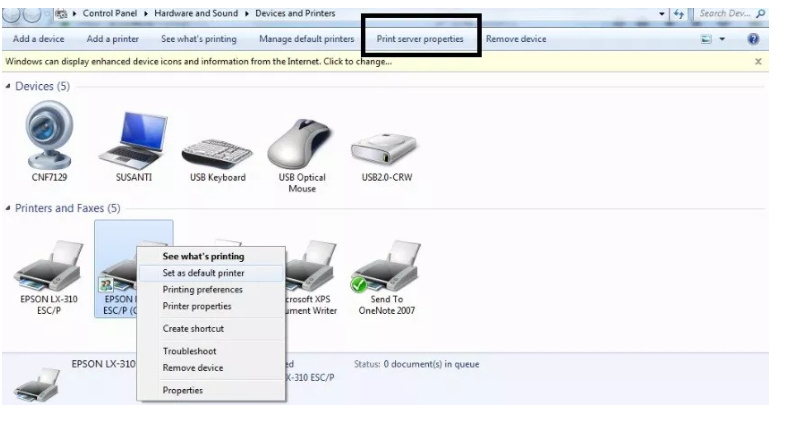Viewport: 787px width, 424px height.
Task: Collapse the Devices (5) group
Action: (10, 87)
